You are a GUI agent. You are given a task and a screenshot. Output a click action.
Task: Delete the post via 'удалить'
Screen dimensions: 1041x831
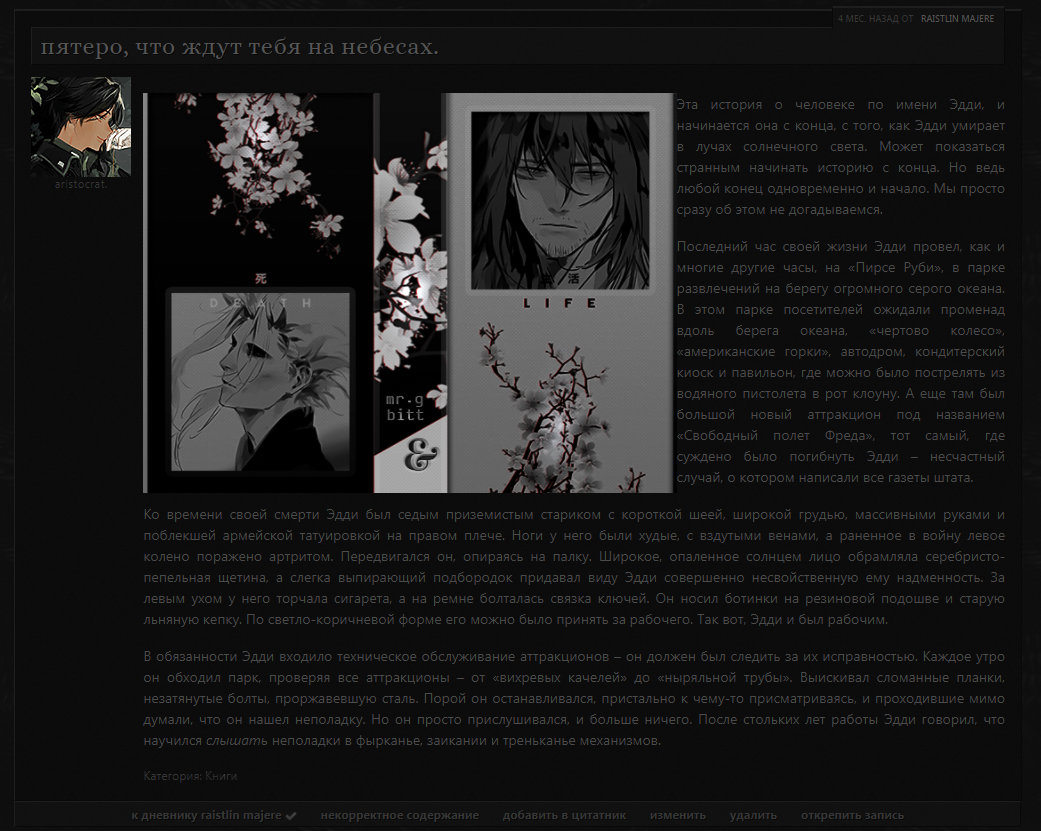tap(753, 815)
